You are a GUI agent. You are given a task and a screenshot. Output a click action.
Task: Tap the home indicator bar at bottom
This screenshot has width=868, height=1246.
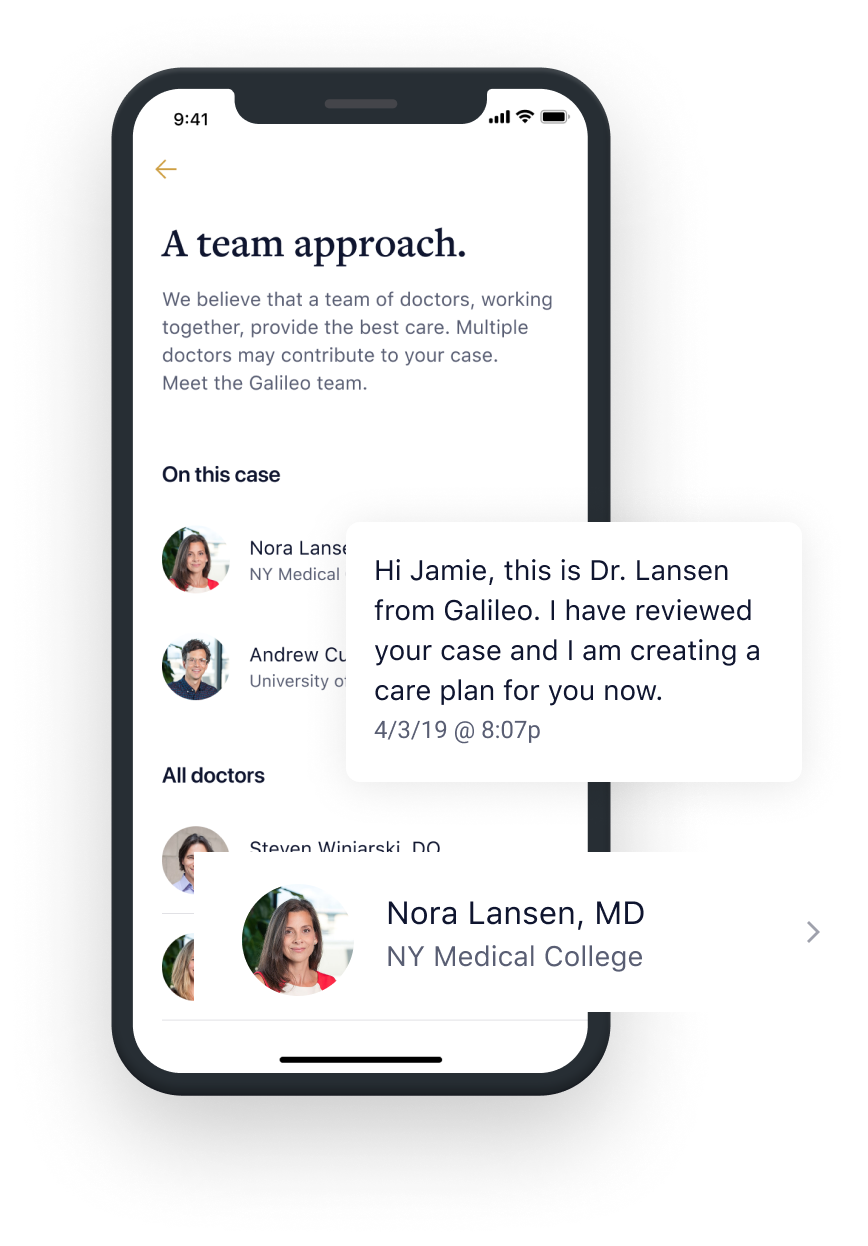(361, 1059)
